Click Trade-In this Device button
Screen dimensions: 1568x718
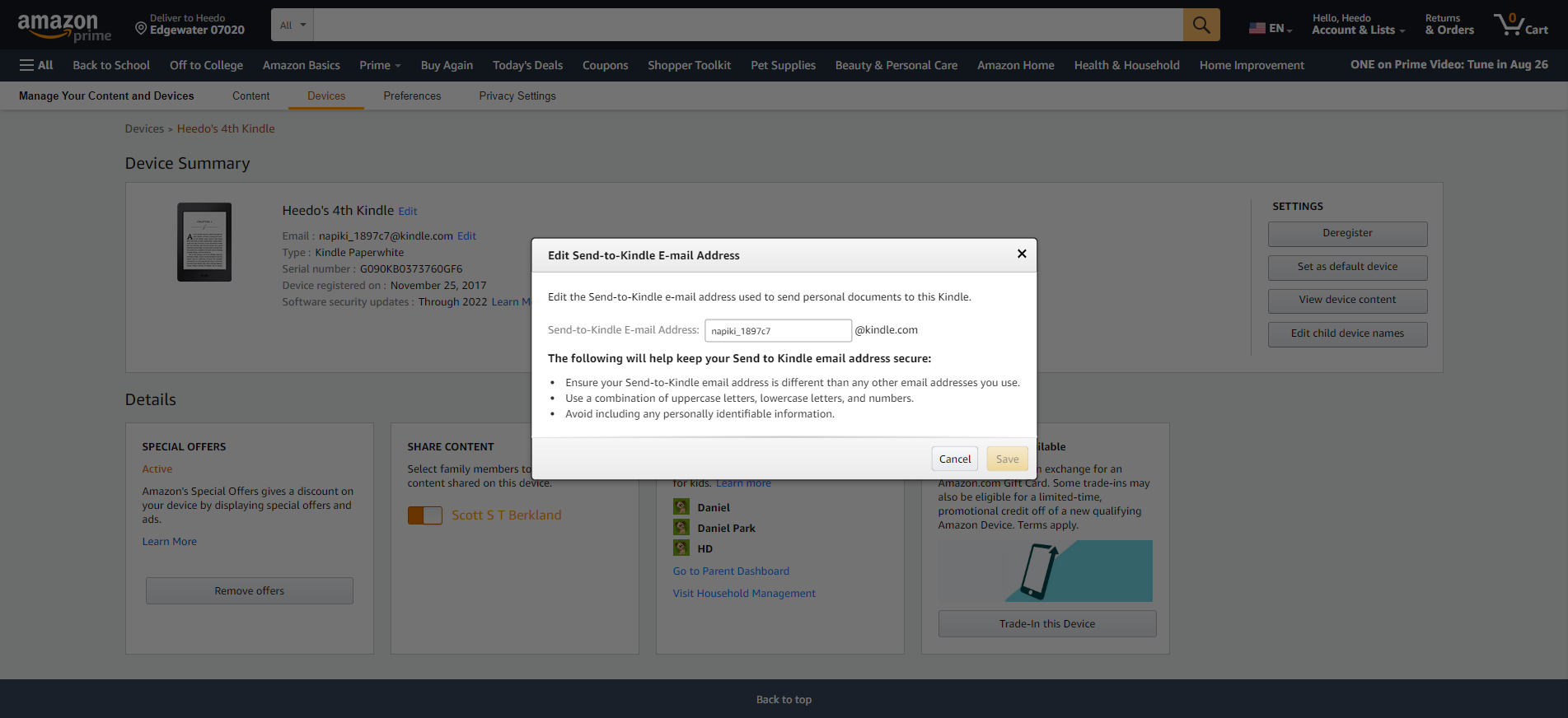click(1047, 623)
